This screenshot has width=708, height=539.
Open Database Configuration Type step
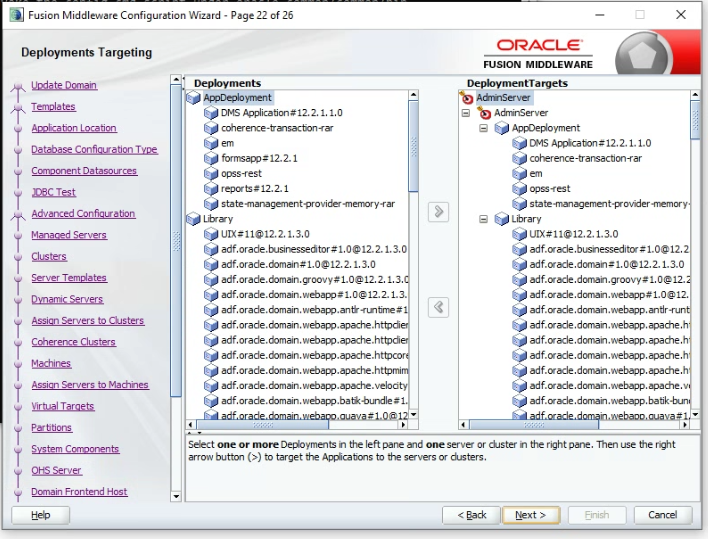(94, 149)
